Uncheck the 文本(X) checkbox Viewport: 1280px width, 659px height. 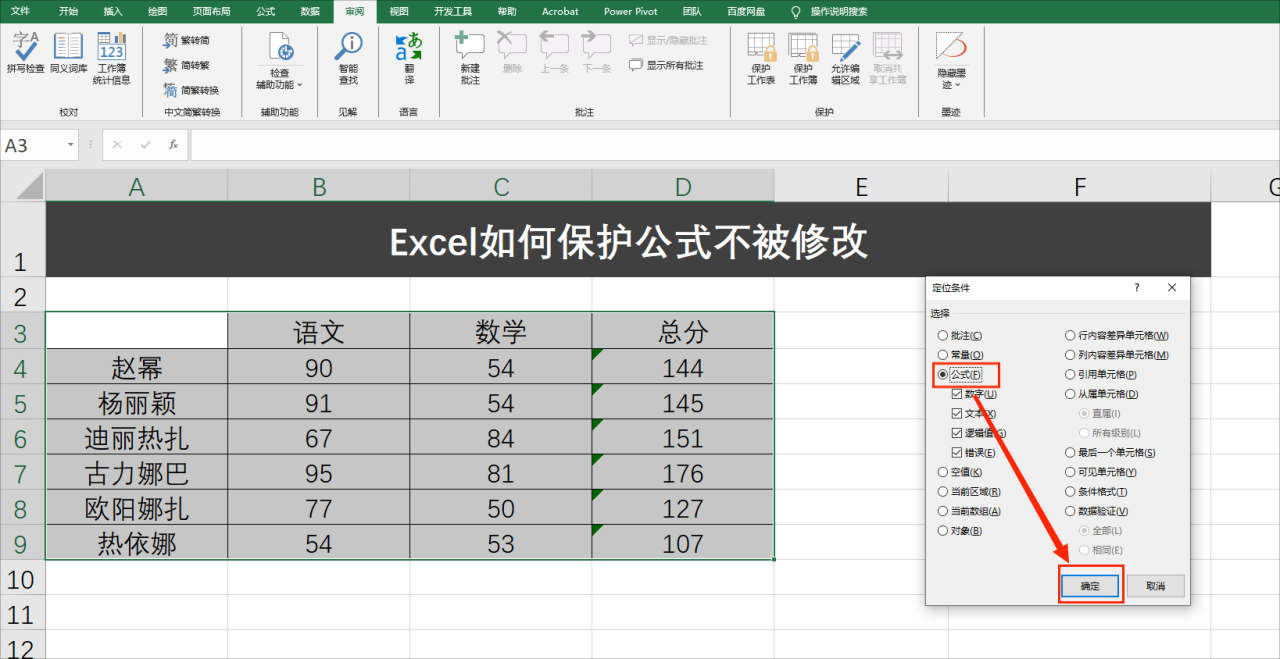click(975, 414)
